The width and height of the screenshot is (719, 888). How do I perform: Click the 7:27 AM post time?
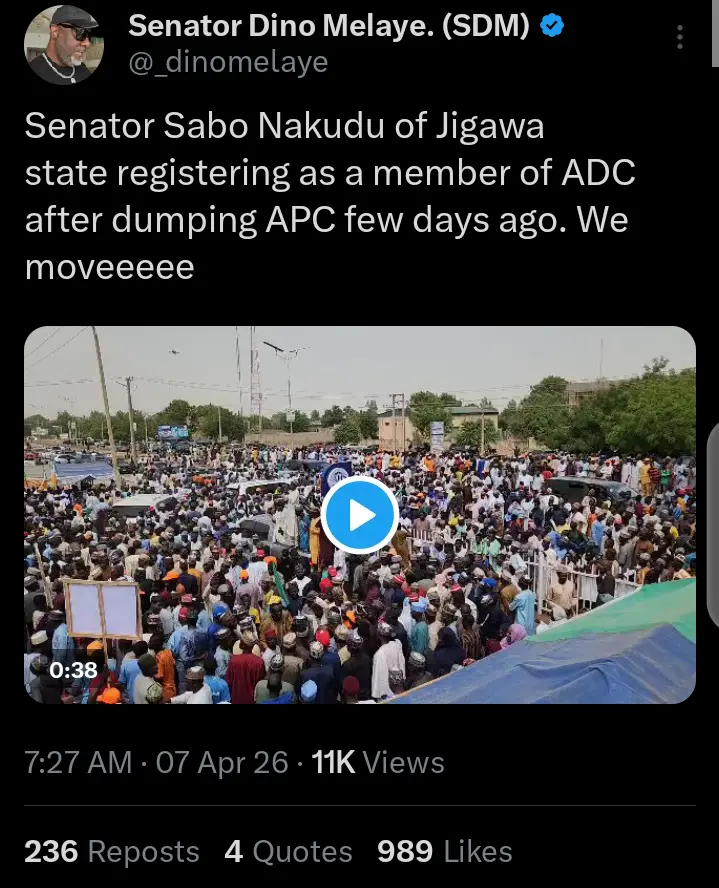point(79,762)
